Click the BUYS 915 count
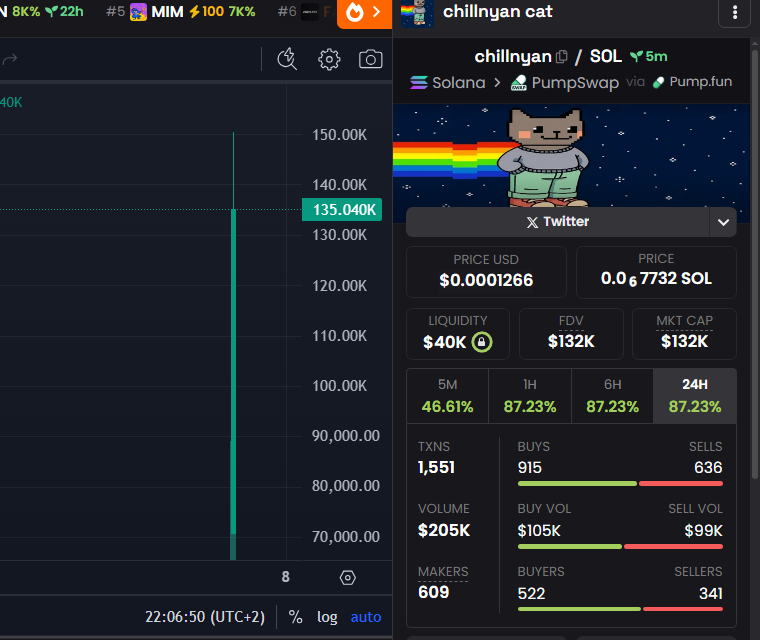Screen dimensions: 760x640 pyautogui.click(x=529, y=468)
